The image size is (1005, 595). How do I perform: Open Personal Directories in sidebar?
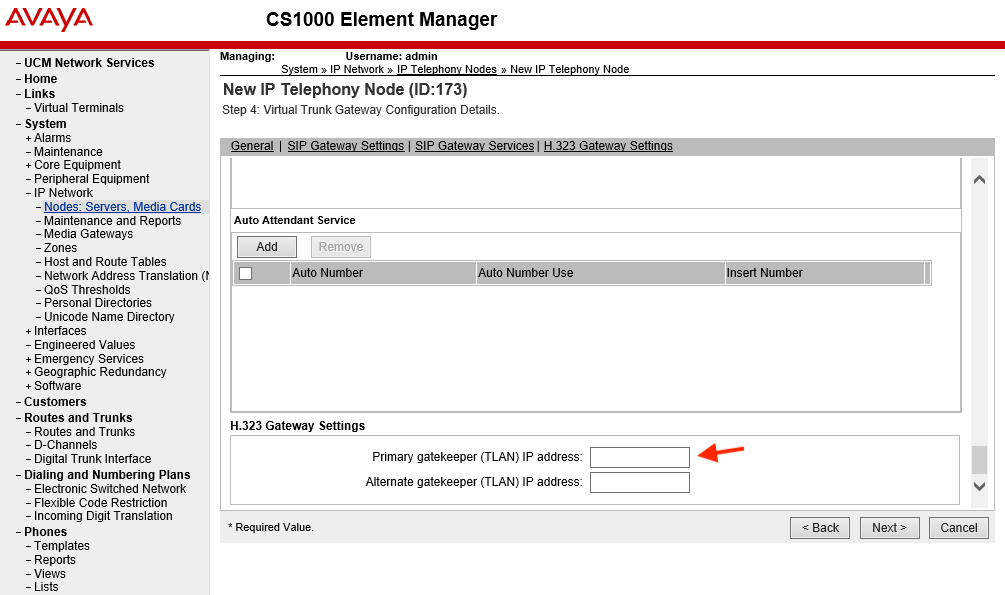[97, 303]
